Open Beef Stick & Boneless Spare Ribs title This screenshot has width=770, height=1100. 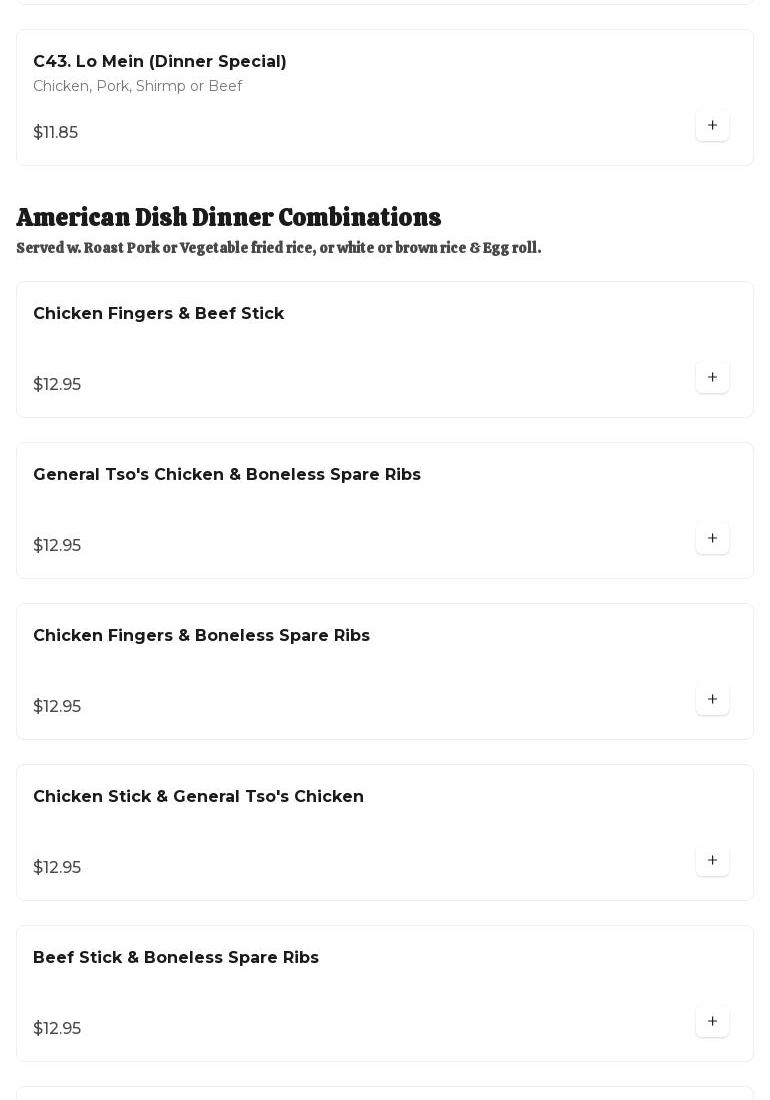point(176,958)
